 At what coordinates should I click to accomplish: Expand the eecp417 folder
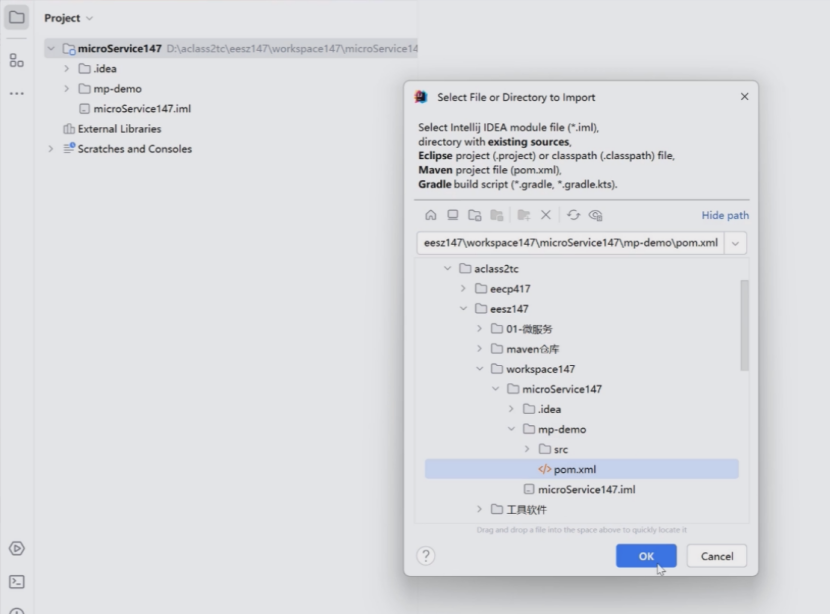463,288
